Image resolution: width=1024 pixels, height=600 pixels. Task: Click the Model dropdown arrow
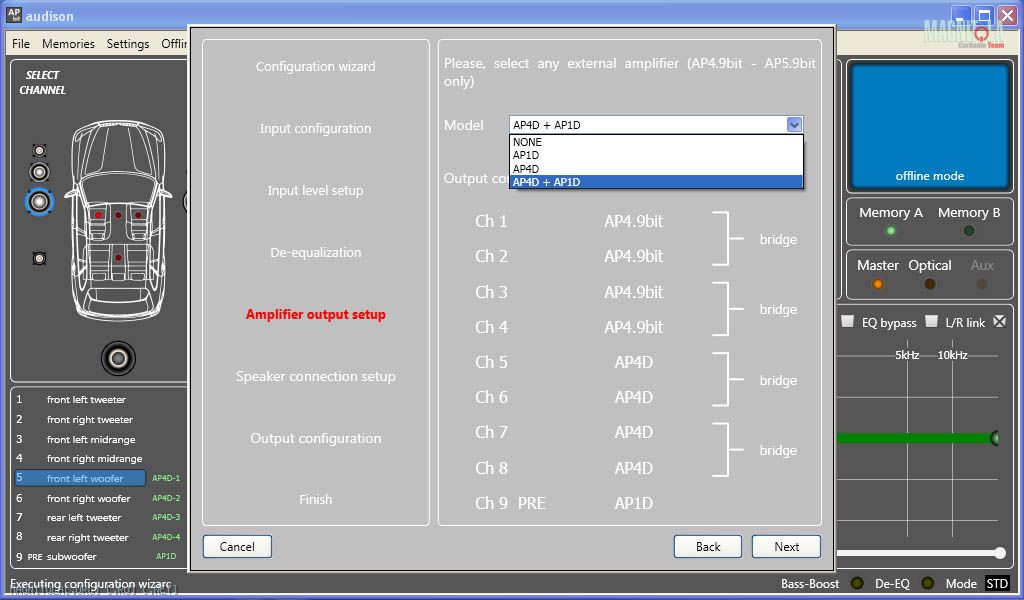794,125
